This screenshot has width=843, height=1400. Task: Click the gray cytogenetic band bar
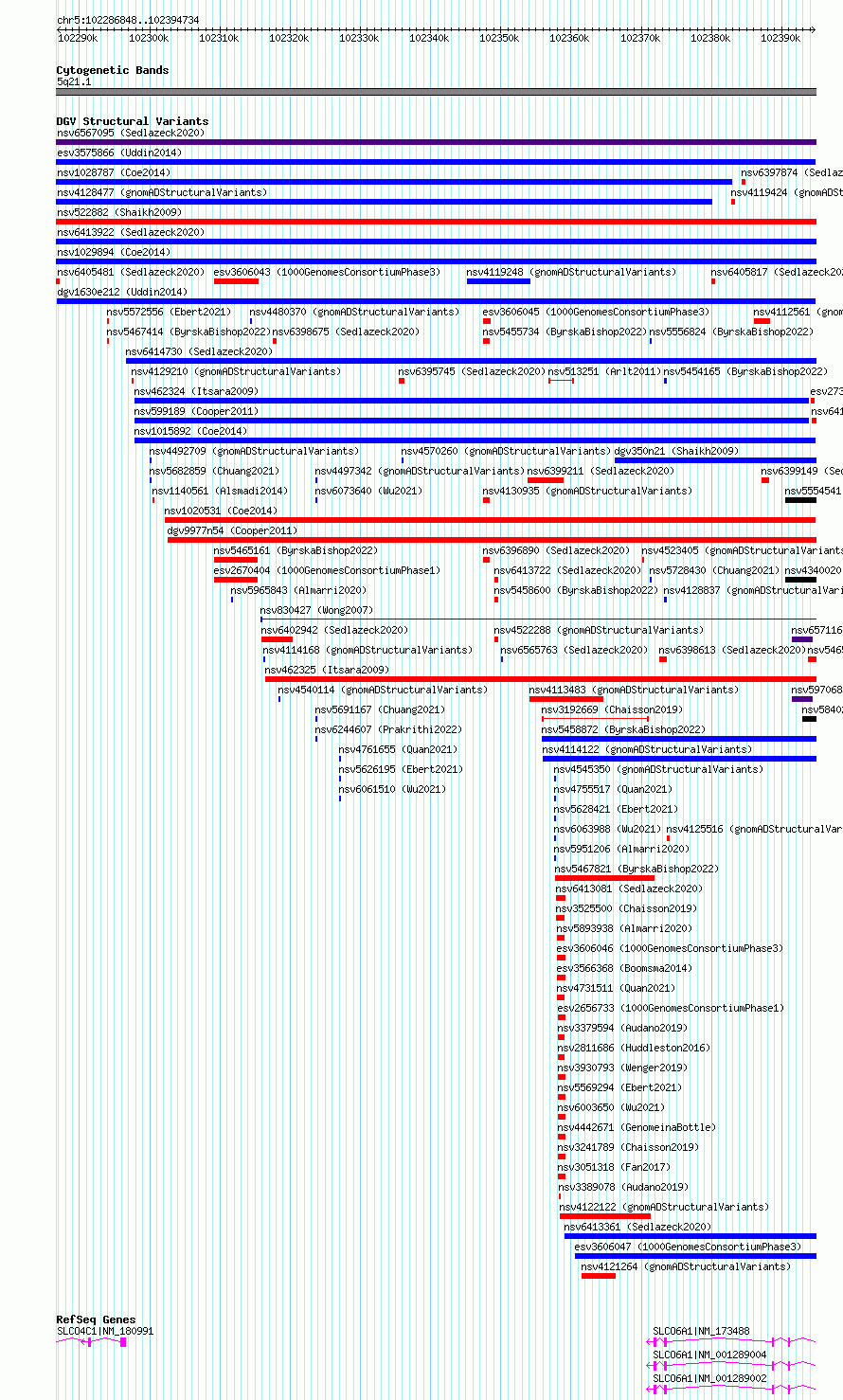tap(436, 92)
